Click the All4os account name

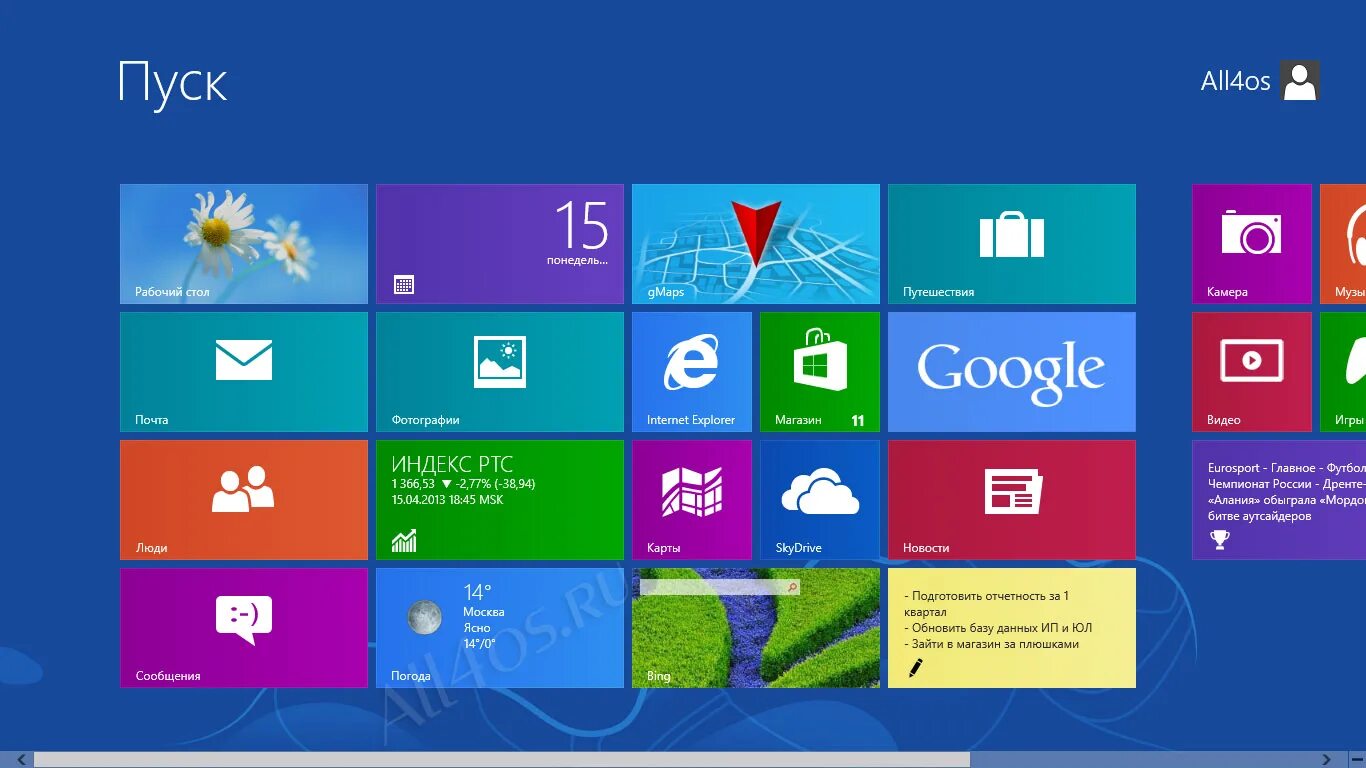(1236, 81)
